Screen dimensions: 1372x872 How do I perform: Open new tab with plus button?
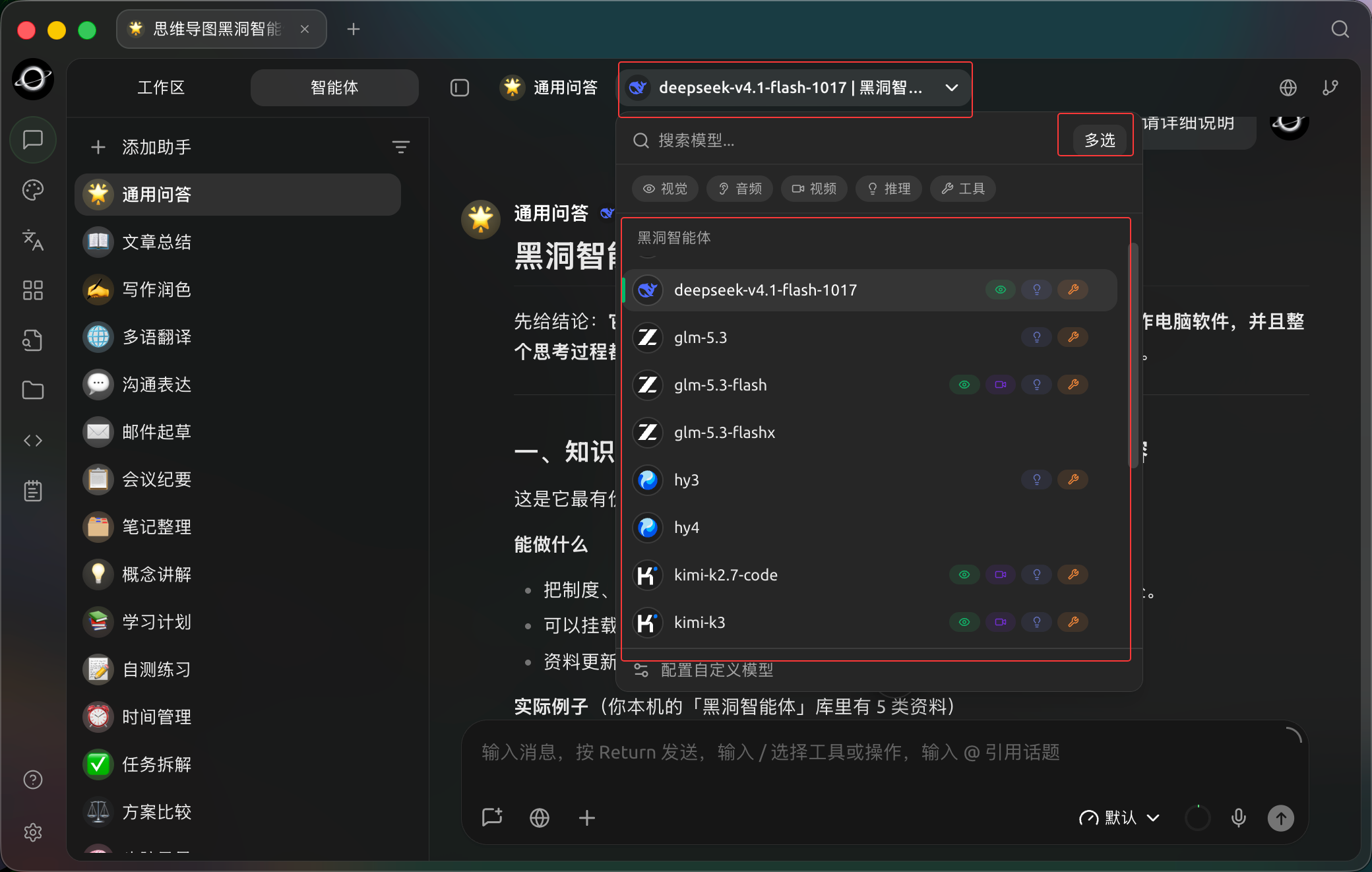click(x=354, y=30)
